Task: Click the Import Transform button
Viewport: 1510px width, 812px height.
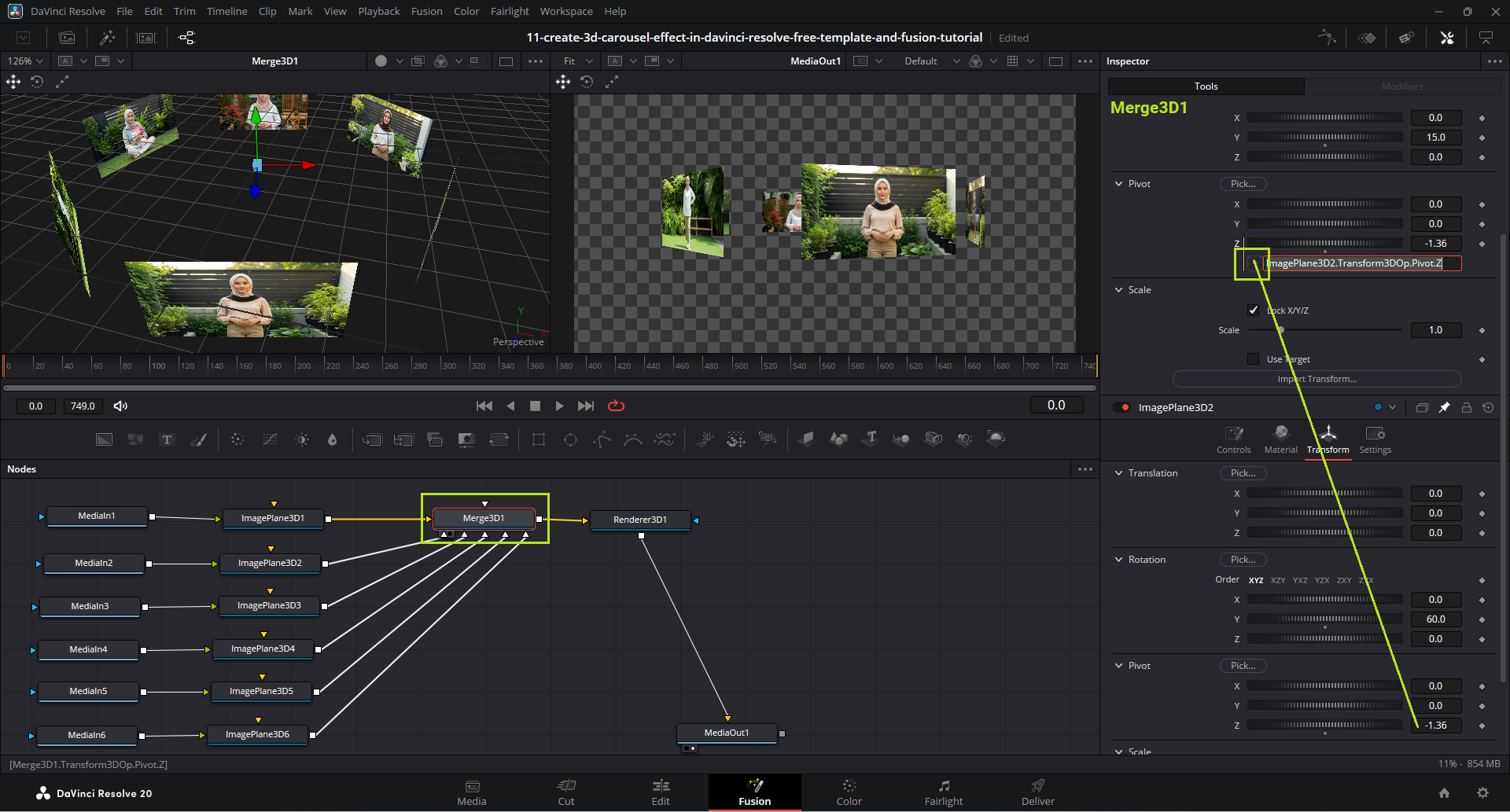Action: point(1317,379)
